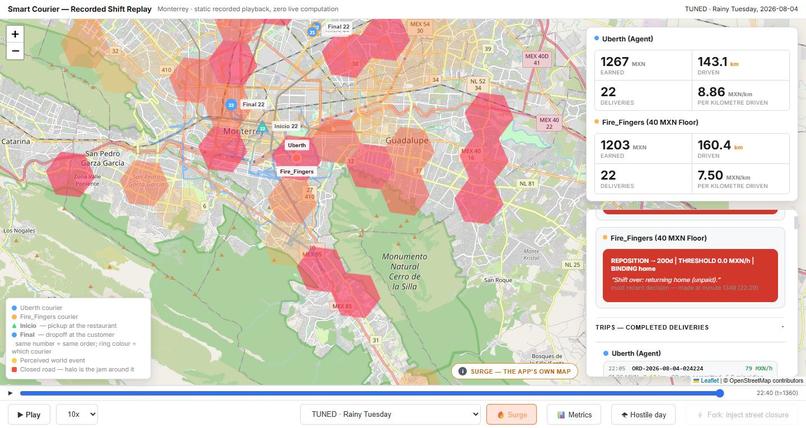Click Fire_Fingers (40 MXN Floor) stats header
Viewport: 806px width, 428px height.
click(650, 122)
